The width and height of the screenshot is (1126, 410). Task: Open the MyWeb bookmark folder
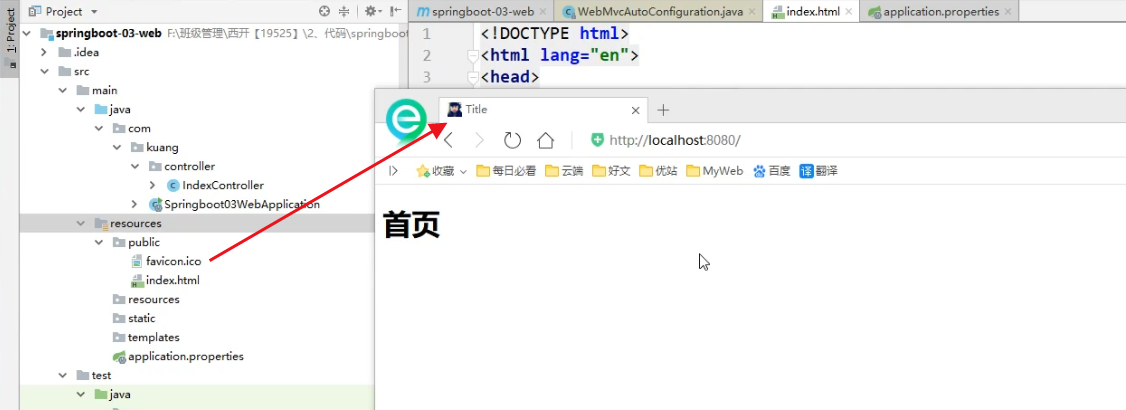point(715,171)
